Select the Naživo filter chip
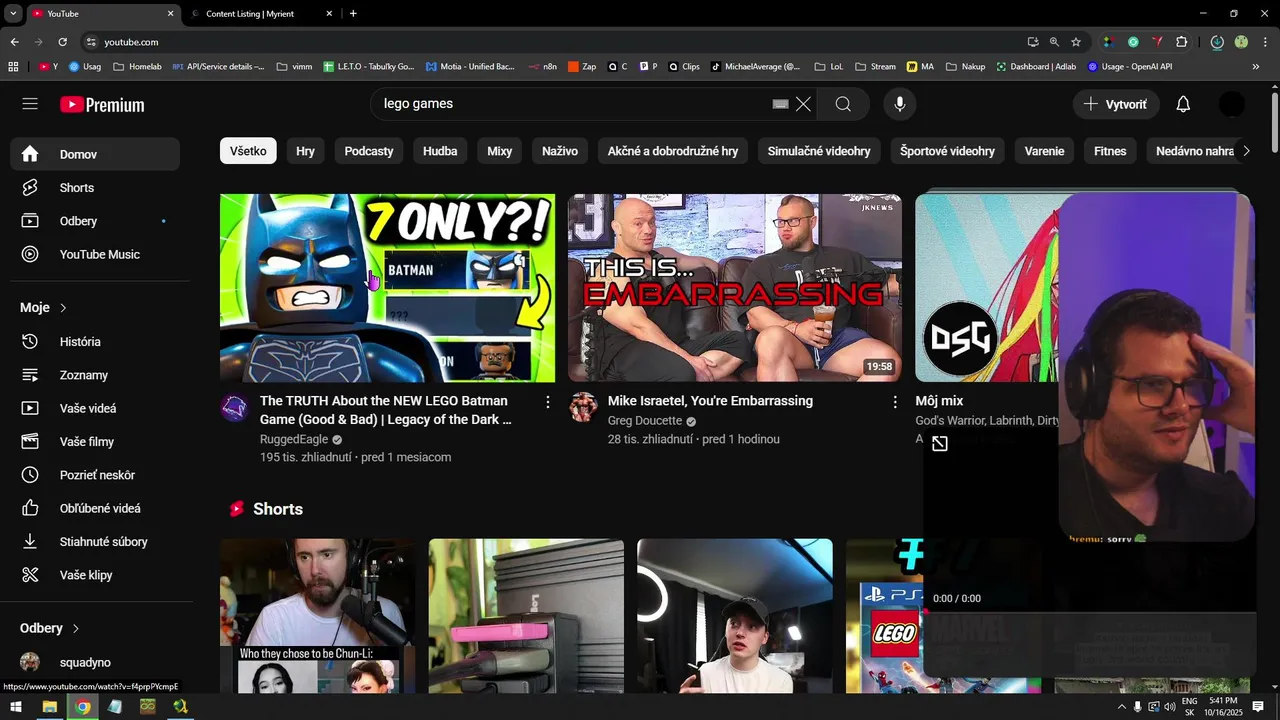 (x=560, y=151)
